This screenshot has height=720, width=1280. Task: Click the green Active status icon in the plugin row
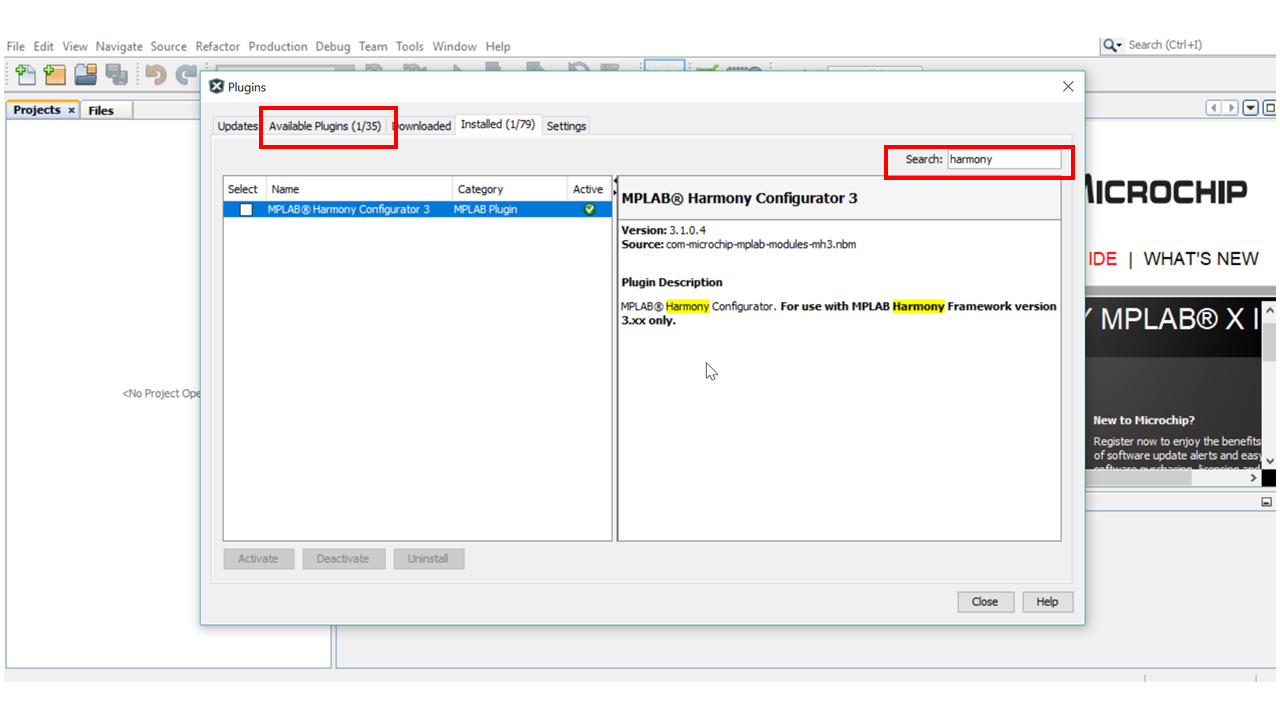click(589, 209)
